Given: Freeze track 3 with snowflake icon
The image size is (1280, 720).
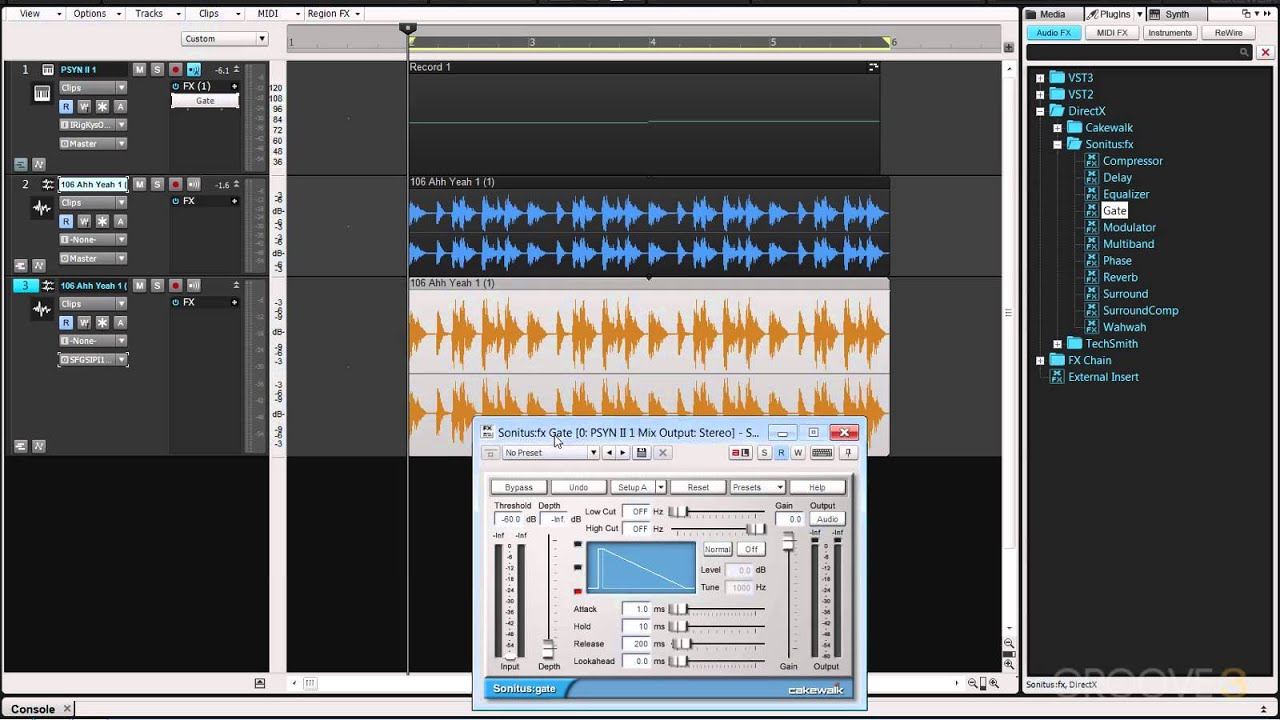Looking at the screenshot, I should [x=102, y=322].
